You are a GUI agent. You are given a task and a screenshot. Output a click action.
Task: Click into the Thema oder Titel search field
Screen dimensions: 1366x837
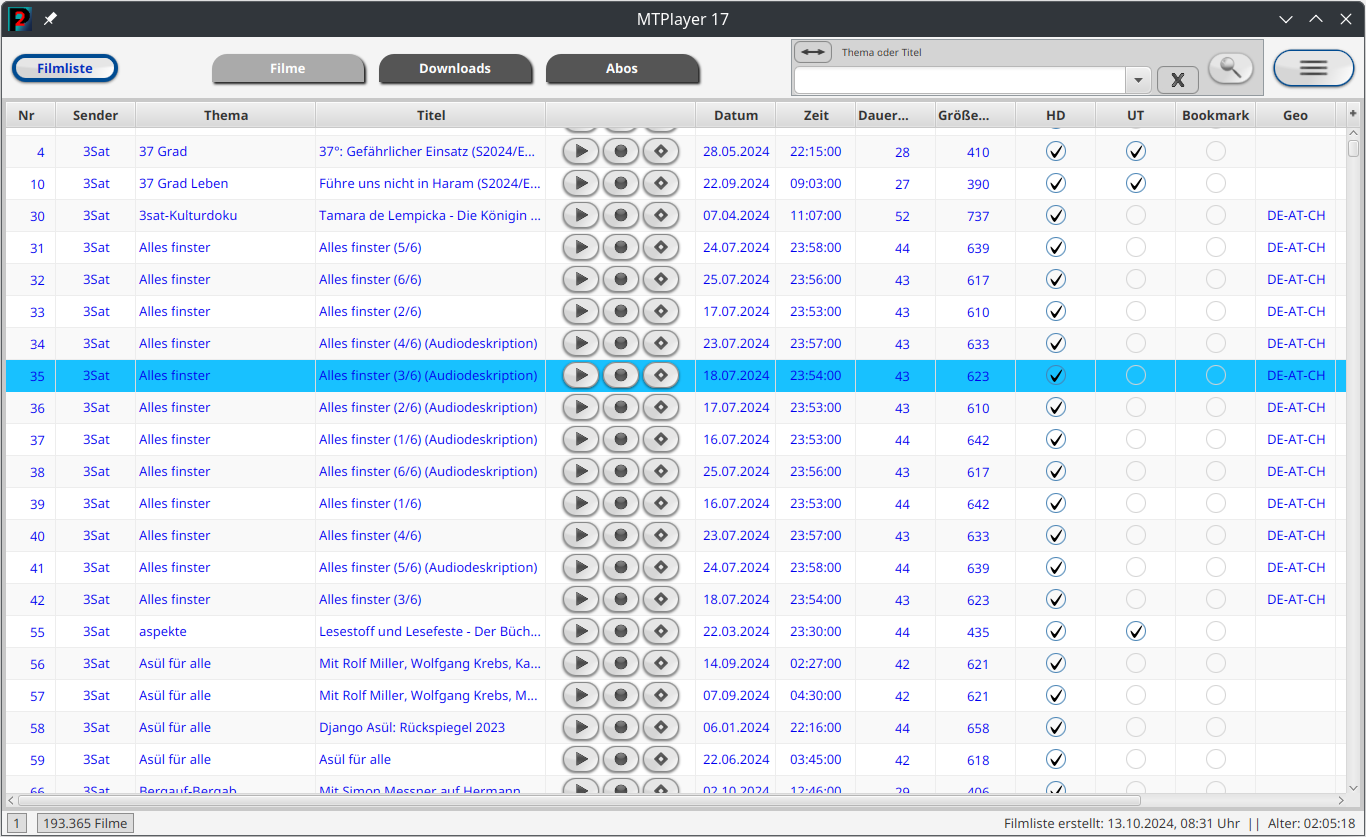click(x=960, y=80)
